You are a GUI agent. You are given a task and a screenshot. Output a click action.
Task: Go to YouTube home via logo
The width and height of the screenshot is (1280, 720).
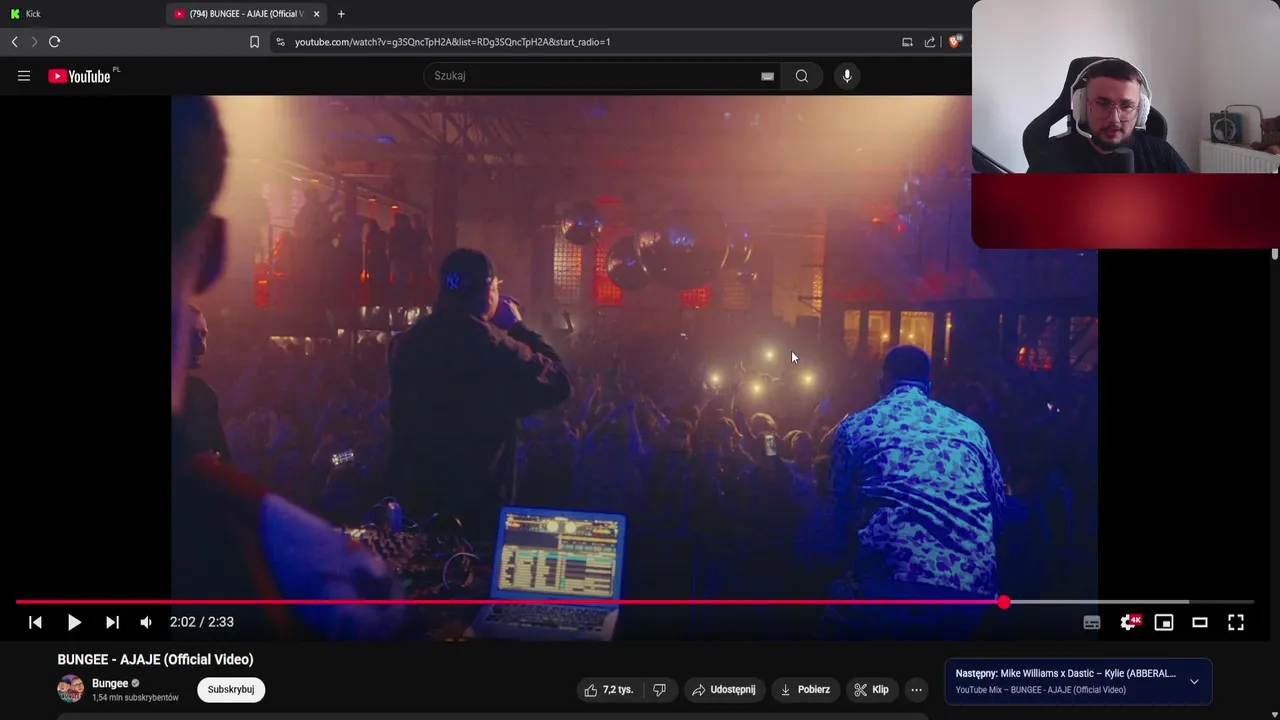pos(79,76)
